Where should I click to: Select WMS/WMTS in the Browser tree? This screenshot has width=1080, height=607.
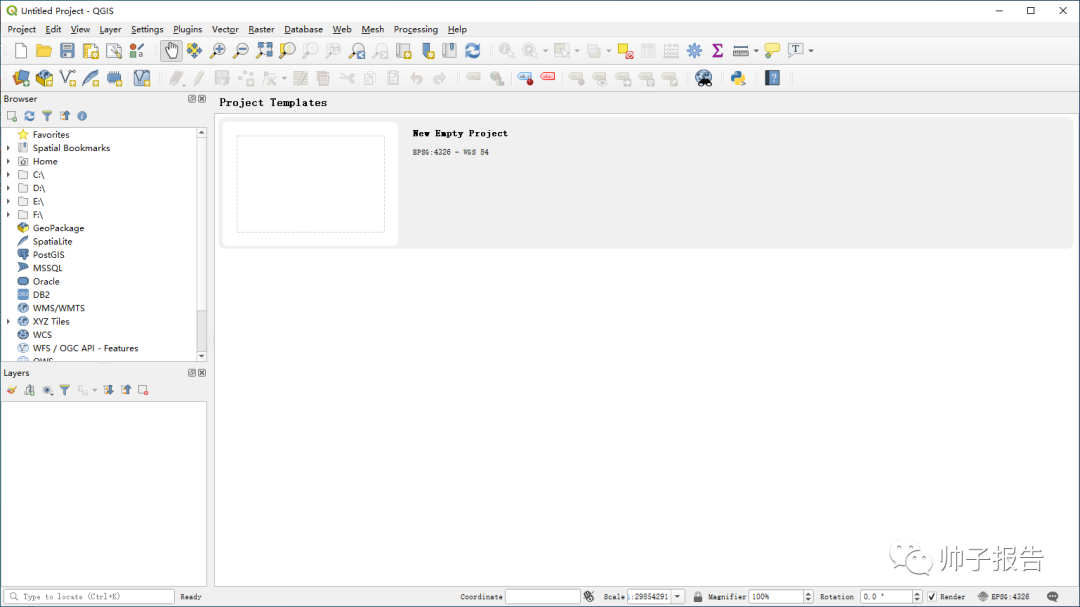(59, 308)
